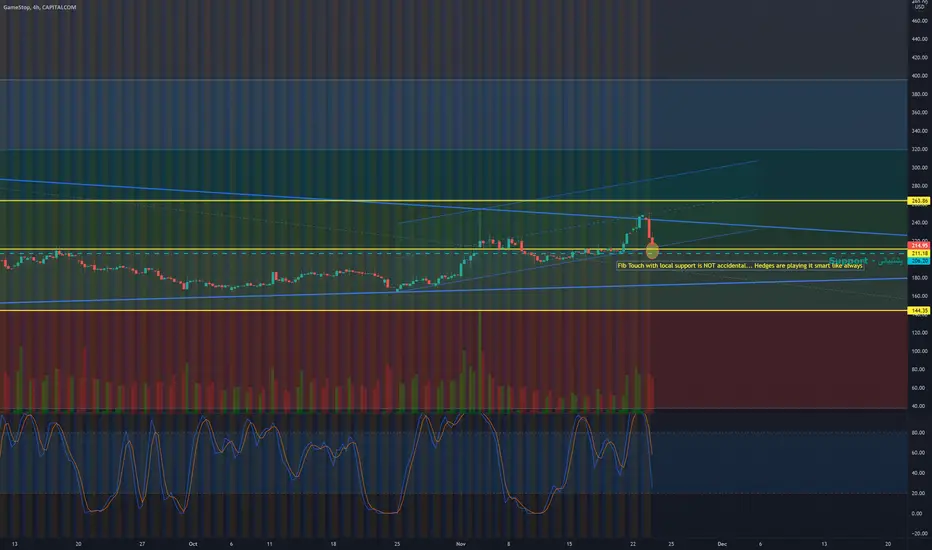
Task: Select the yellow 263.86 price level label
Action: [x=919, y=201]
